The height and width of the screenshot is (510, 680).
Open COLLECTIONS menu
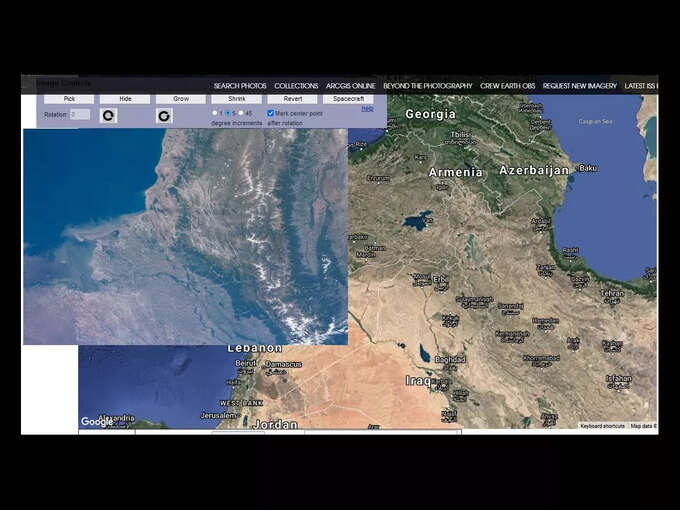[x=296, y=86]
